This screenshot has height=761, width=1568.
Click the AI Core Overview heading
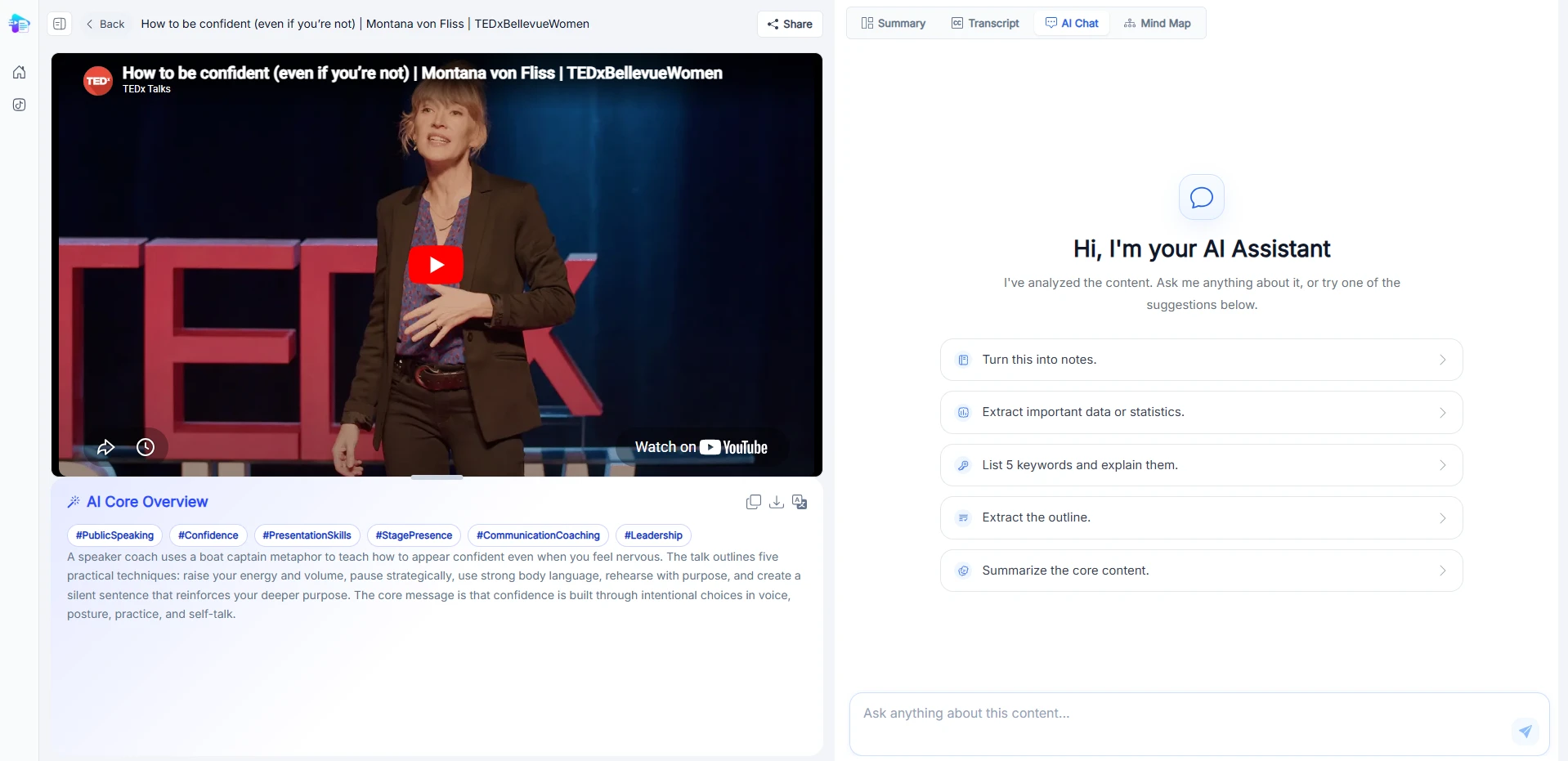147,502
